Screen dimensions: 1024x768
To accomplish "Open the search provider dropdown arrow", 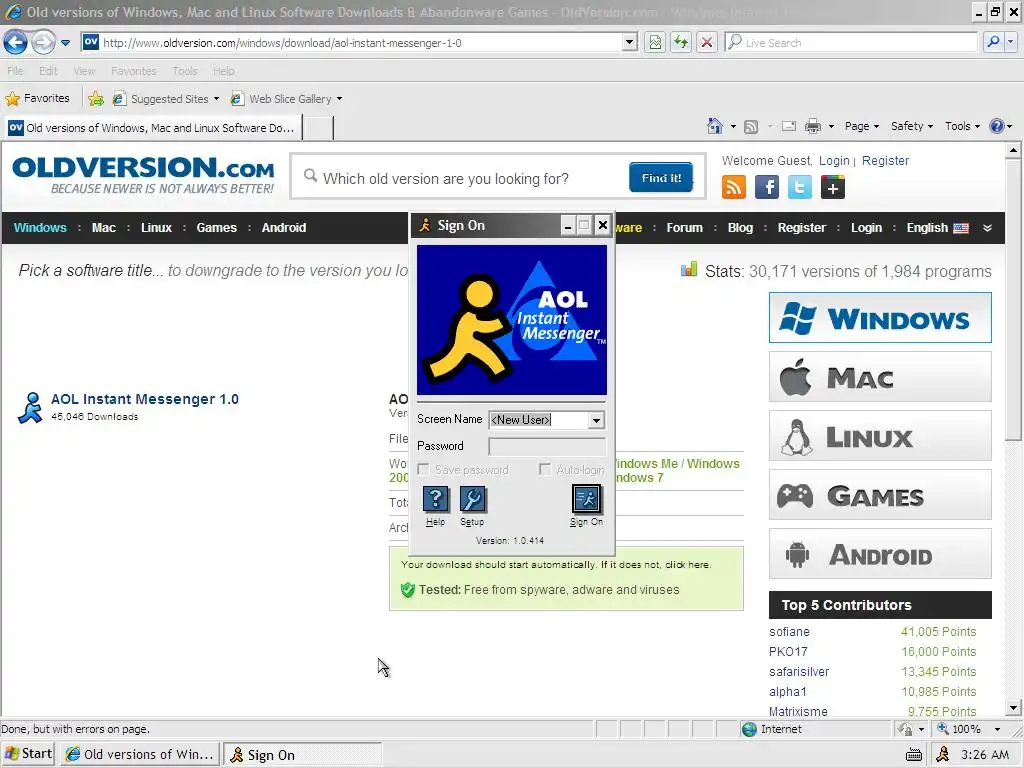I will click(x=1011, y=42).
